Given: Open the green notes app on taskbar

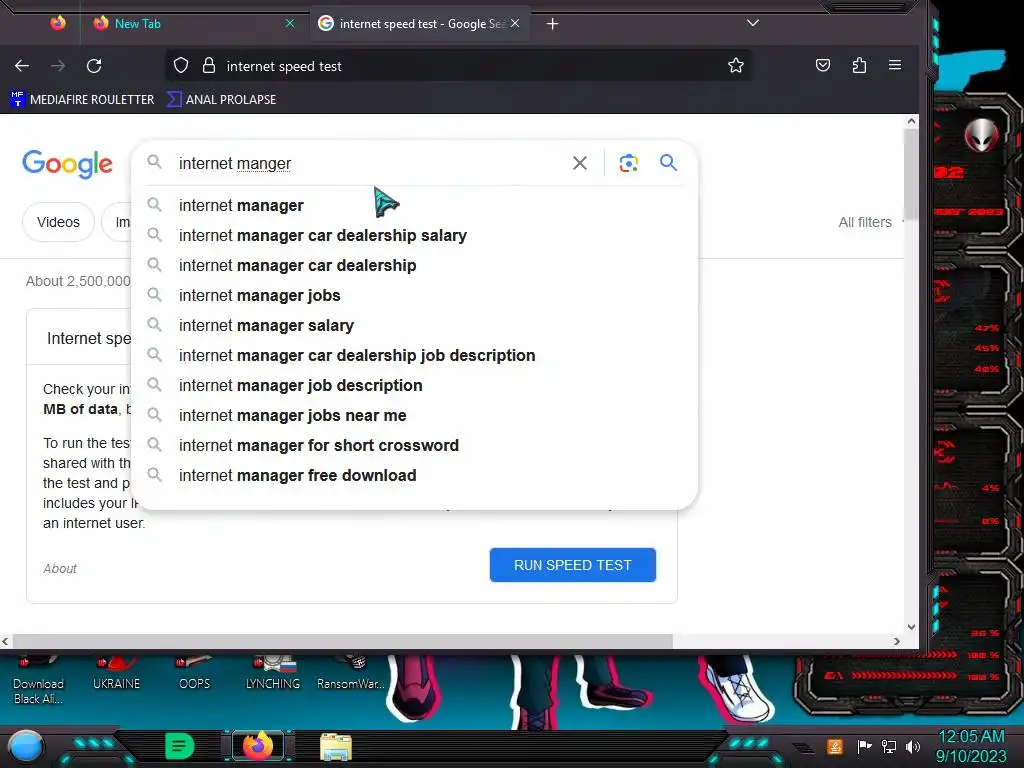Looking at the screenshot, I should [180, 746].
